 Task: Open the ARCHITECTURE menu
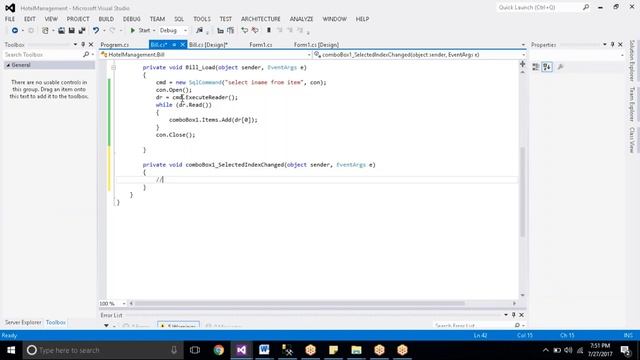(x=260, y=19)
